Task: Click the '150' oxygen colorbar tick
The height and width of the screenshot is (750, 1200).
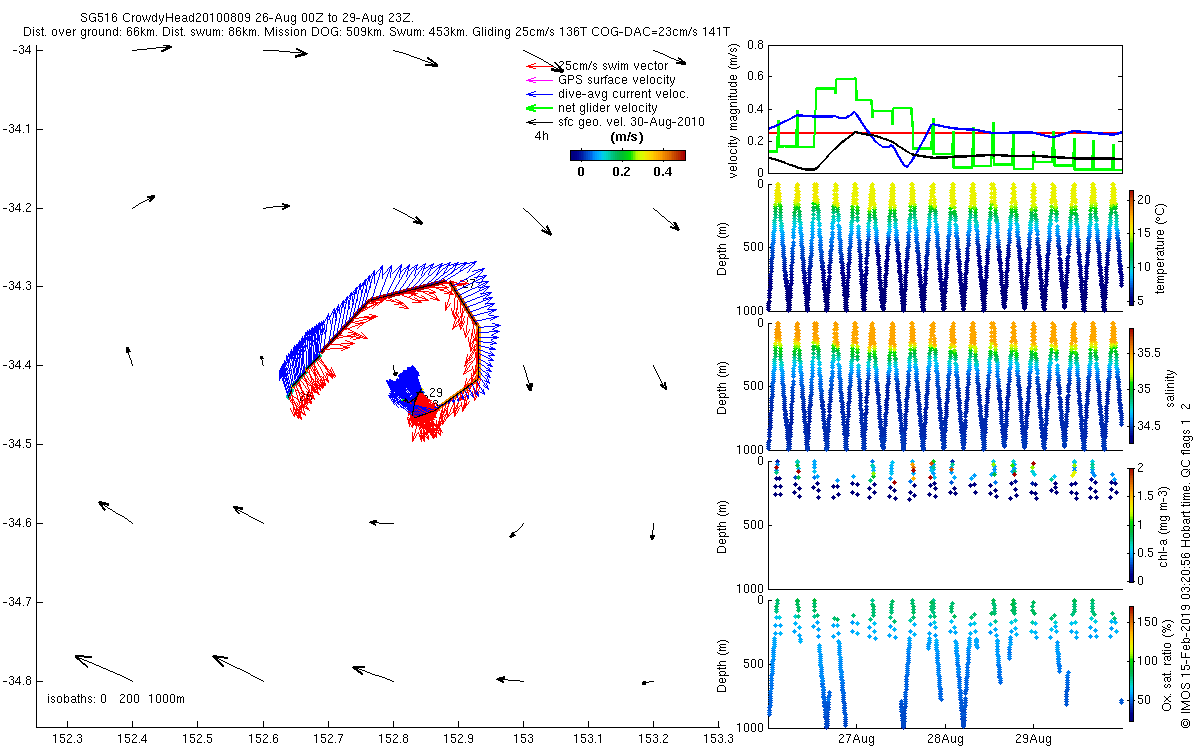Action: point(1149,622)
